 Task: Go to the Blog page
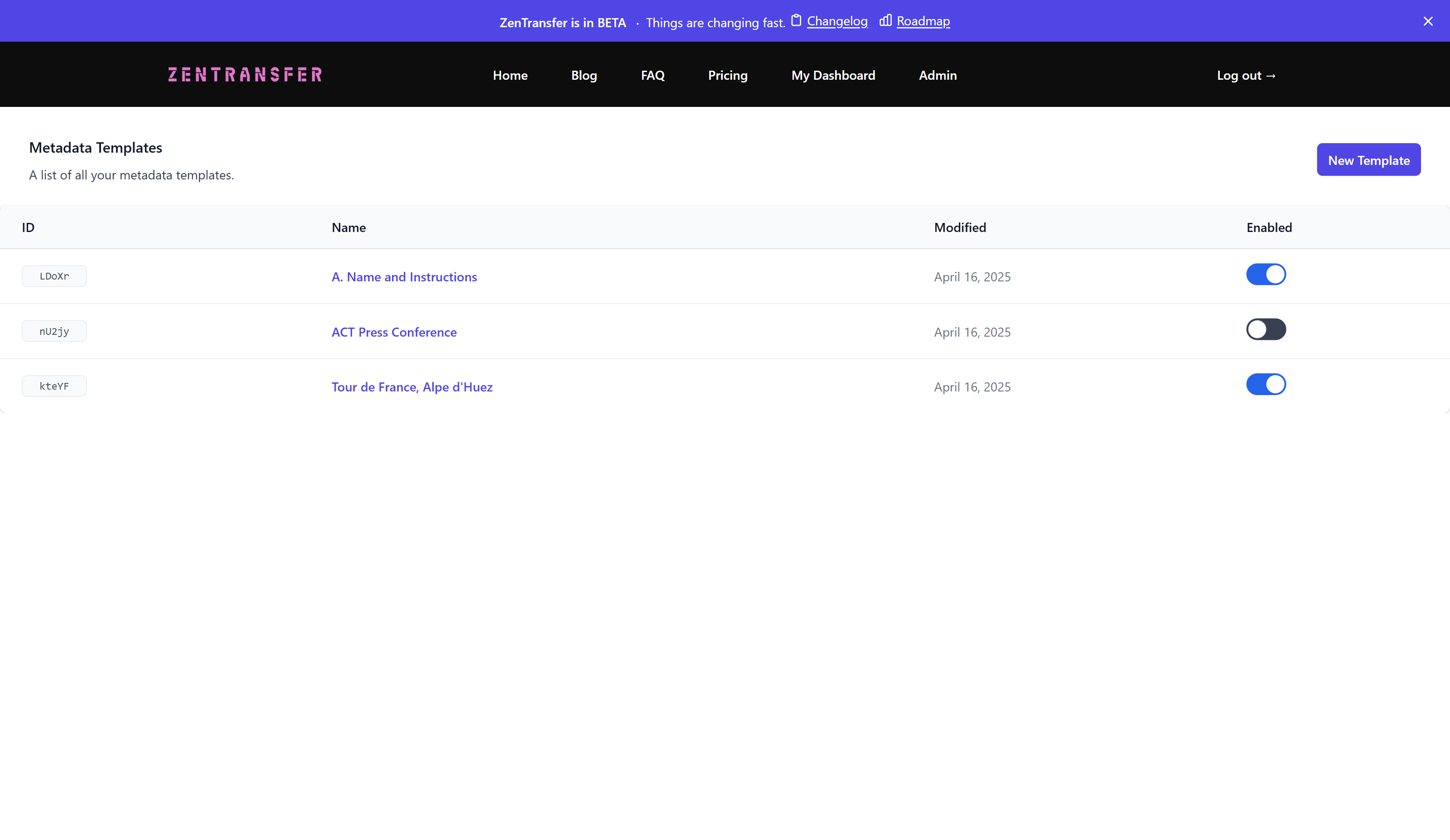pos(584,75)
